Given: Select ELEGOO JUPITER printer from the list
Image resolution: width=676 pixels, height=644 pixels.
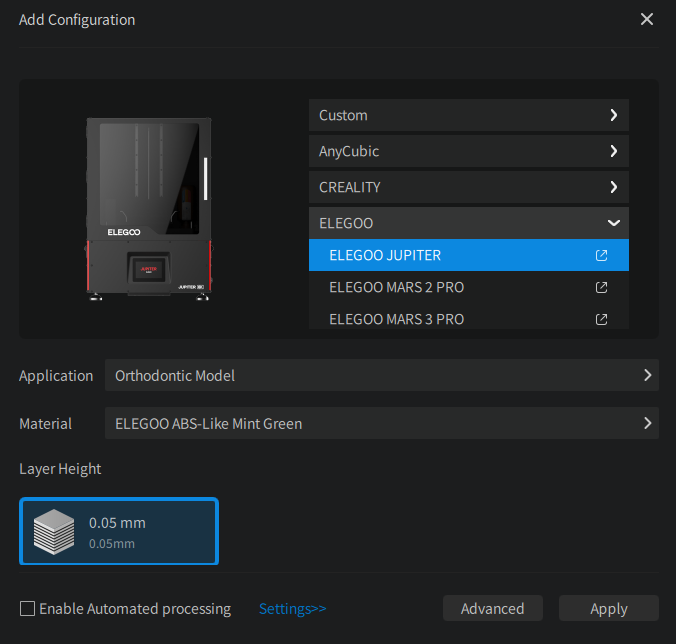Looking at the screenshot, I should point(440,255).
